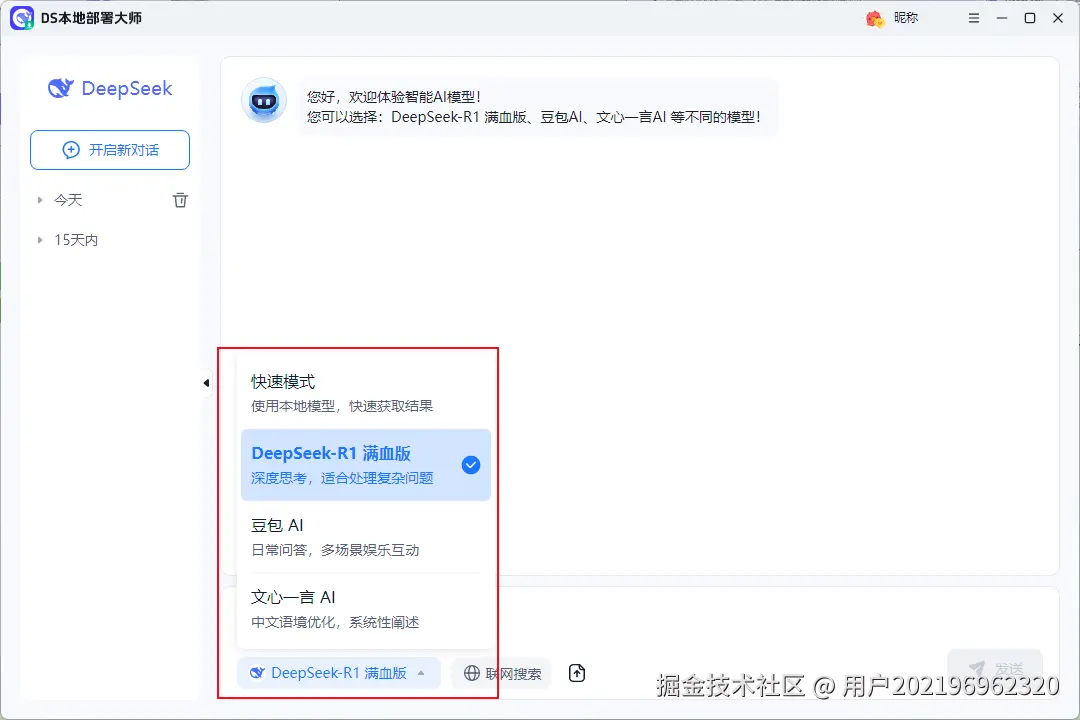Open the DeepSeek-R1 满血版 model dropdown
Image resolution: width=1080 pixels, height=720 pixels.
[x=338, y=673]
